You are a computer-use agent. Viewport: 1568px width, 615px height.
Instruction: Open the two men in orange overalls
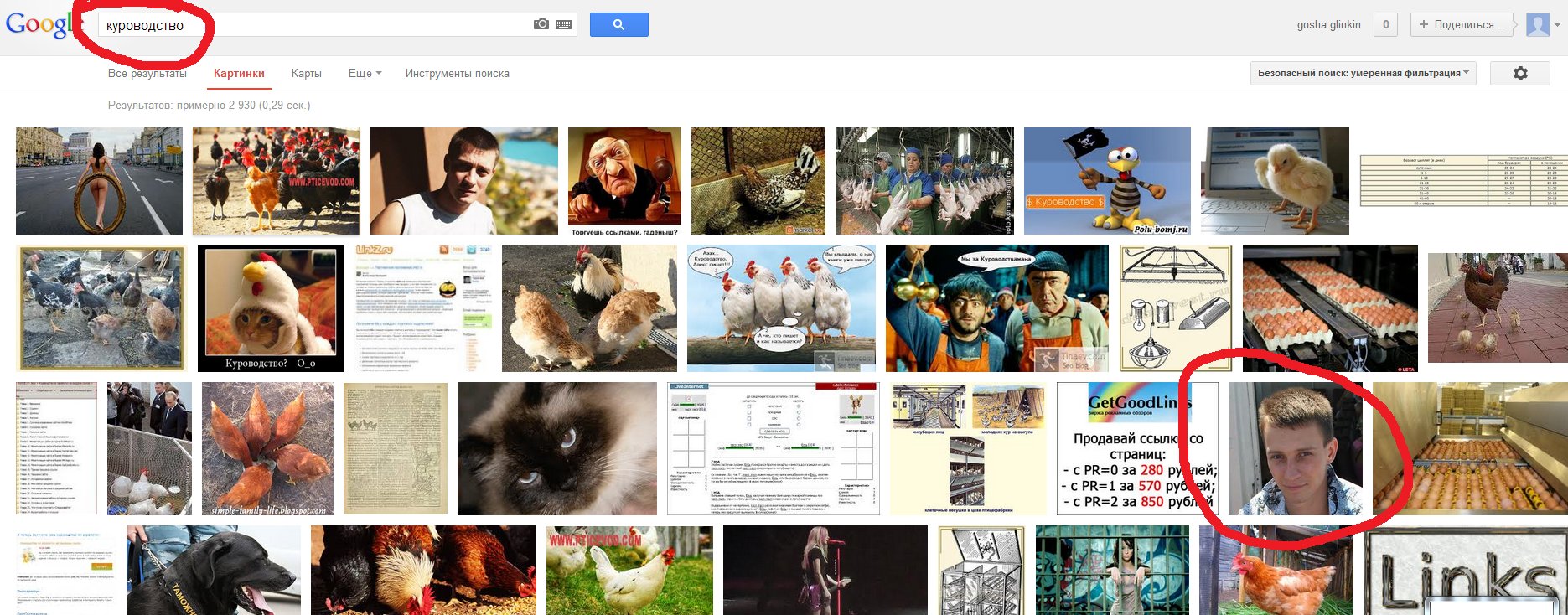pos(997,308)
